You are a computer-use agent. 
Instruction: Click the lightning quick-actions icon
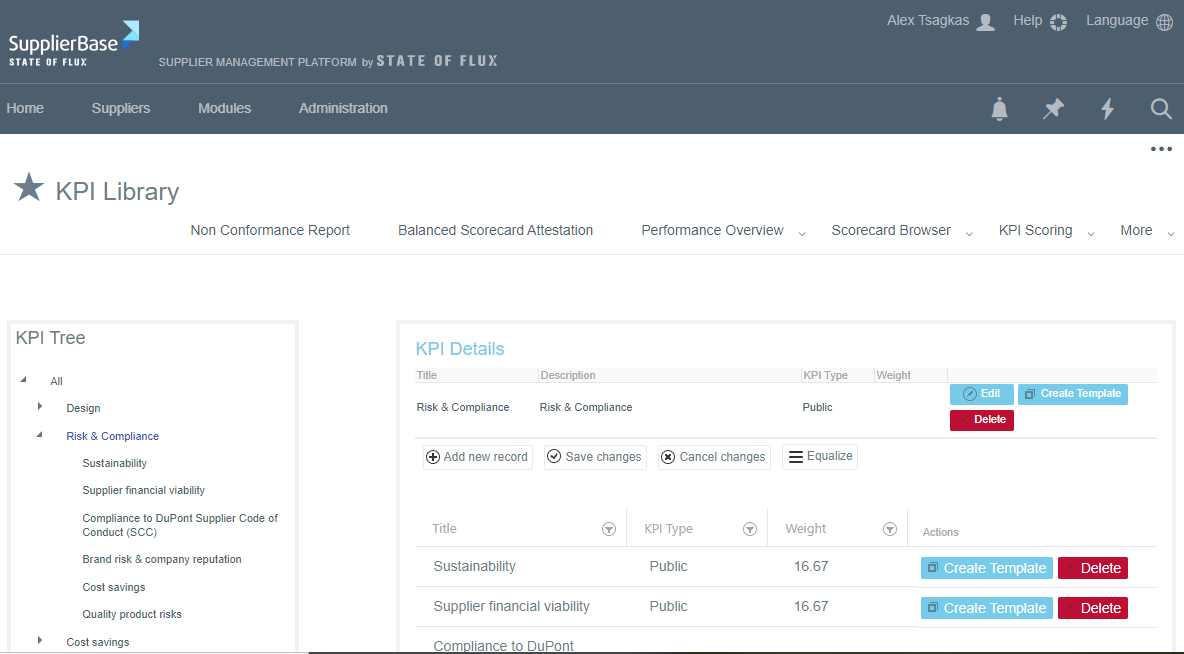(x=1107, y=109)
